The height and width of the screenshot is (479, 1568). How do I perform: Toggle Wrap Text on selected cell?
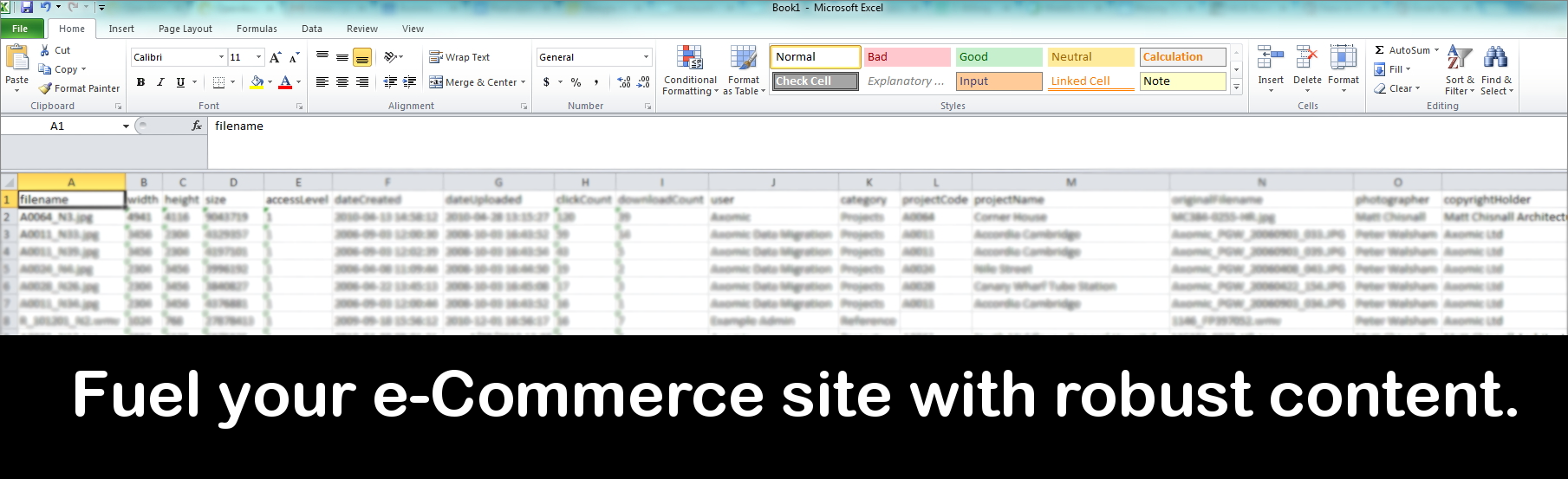coord(459,57)
